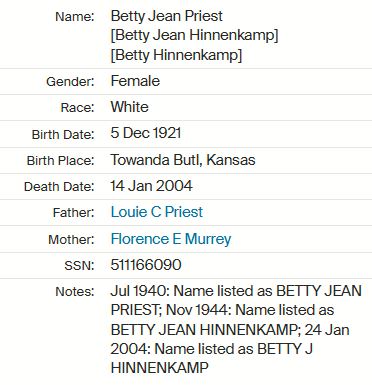Click the Notes text about name listings

click(x=236, y=329)
